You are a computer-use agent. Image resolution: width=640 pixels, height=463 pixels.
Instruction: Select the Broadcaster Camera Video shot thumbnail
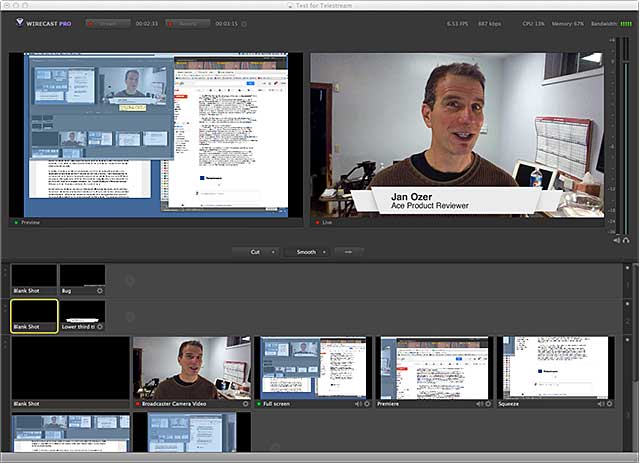(x=191, y=368)
